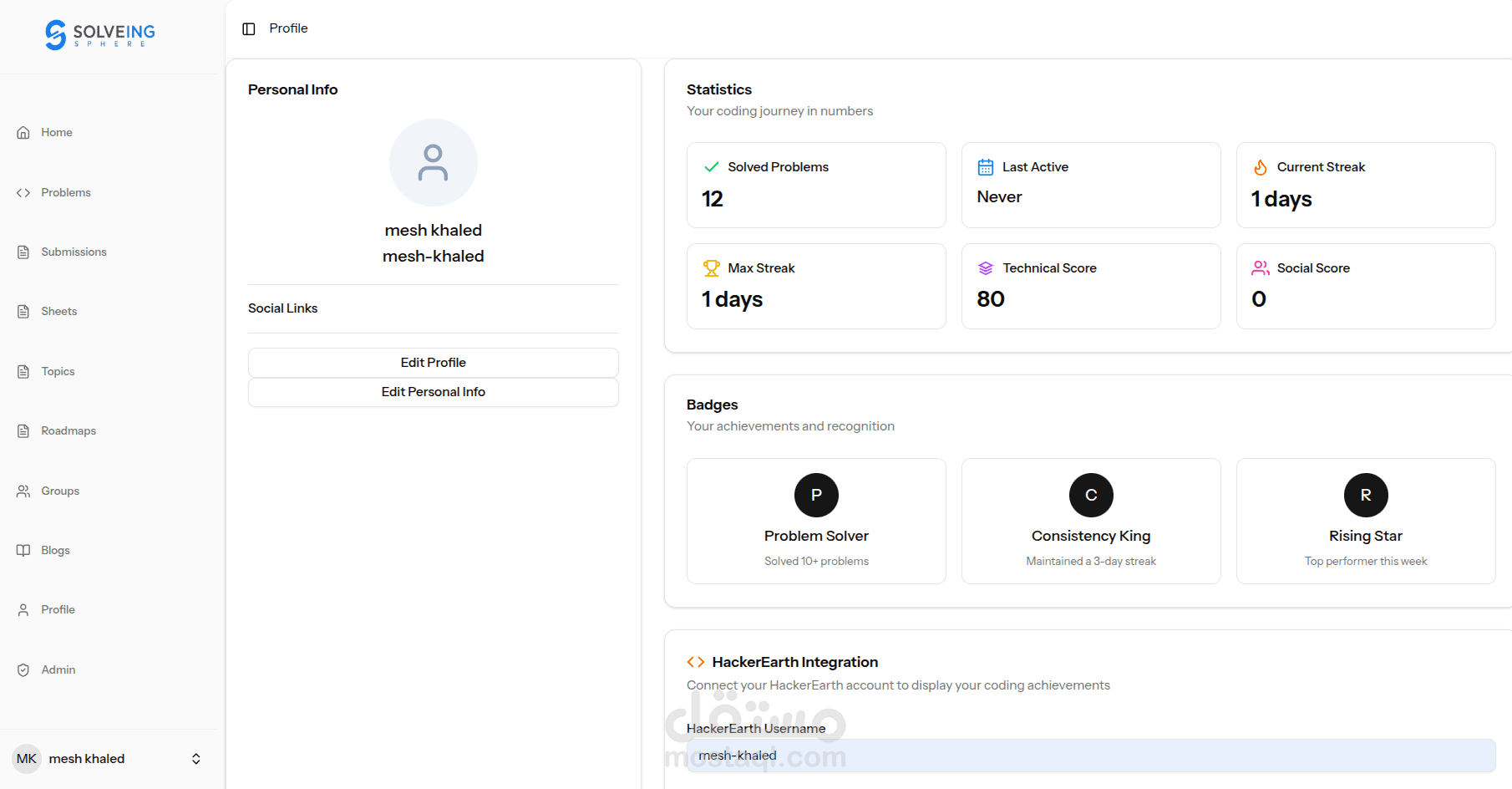Open Home in the sidebar
The height and width of the screenshot is (789, 1512).
coord(57,132)
